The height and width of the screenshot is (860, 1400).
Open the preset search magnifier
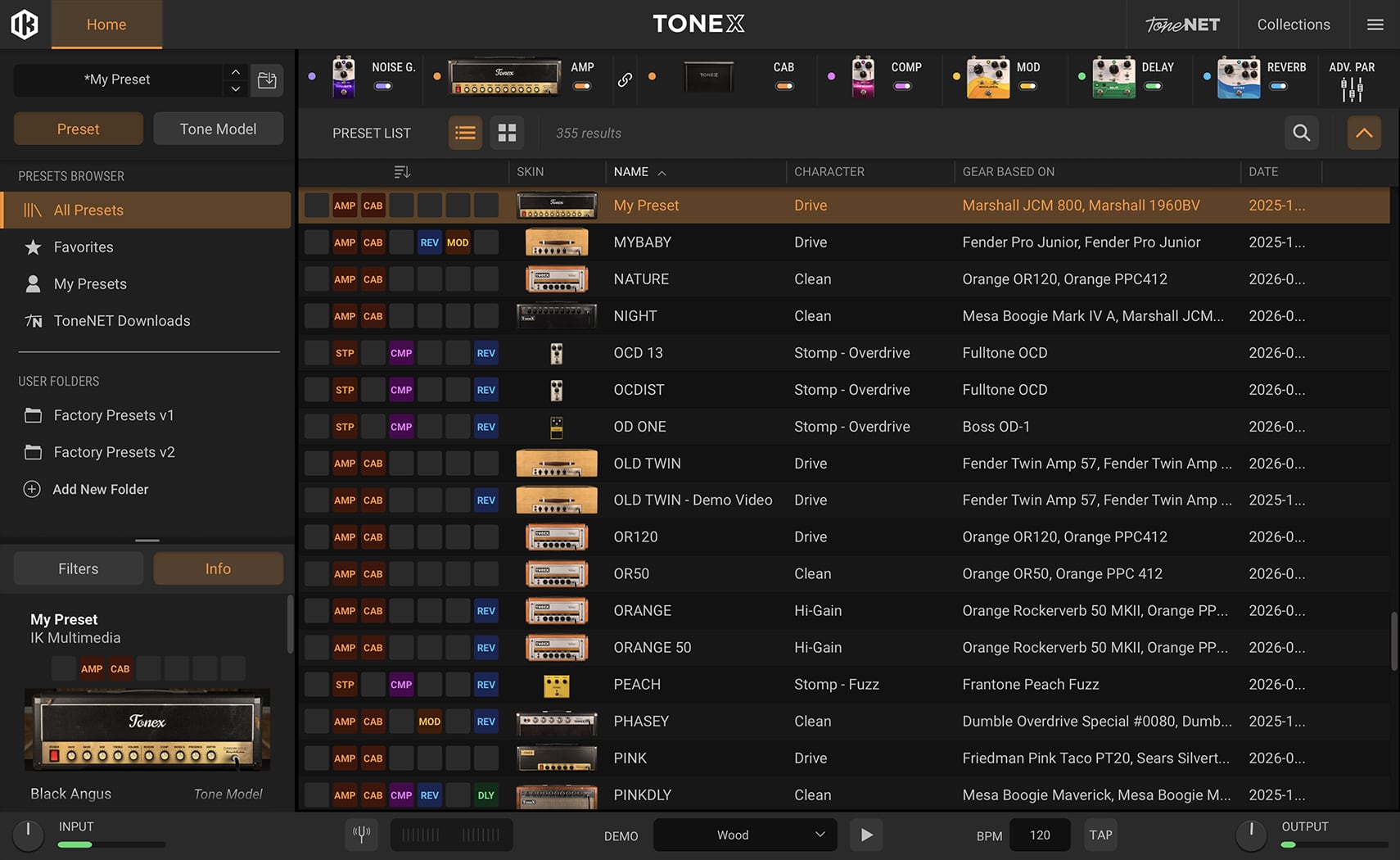pos(1301,133)
